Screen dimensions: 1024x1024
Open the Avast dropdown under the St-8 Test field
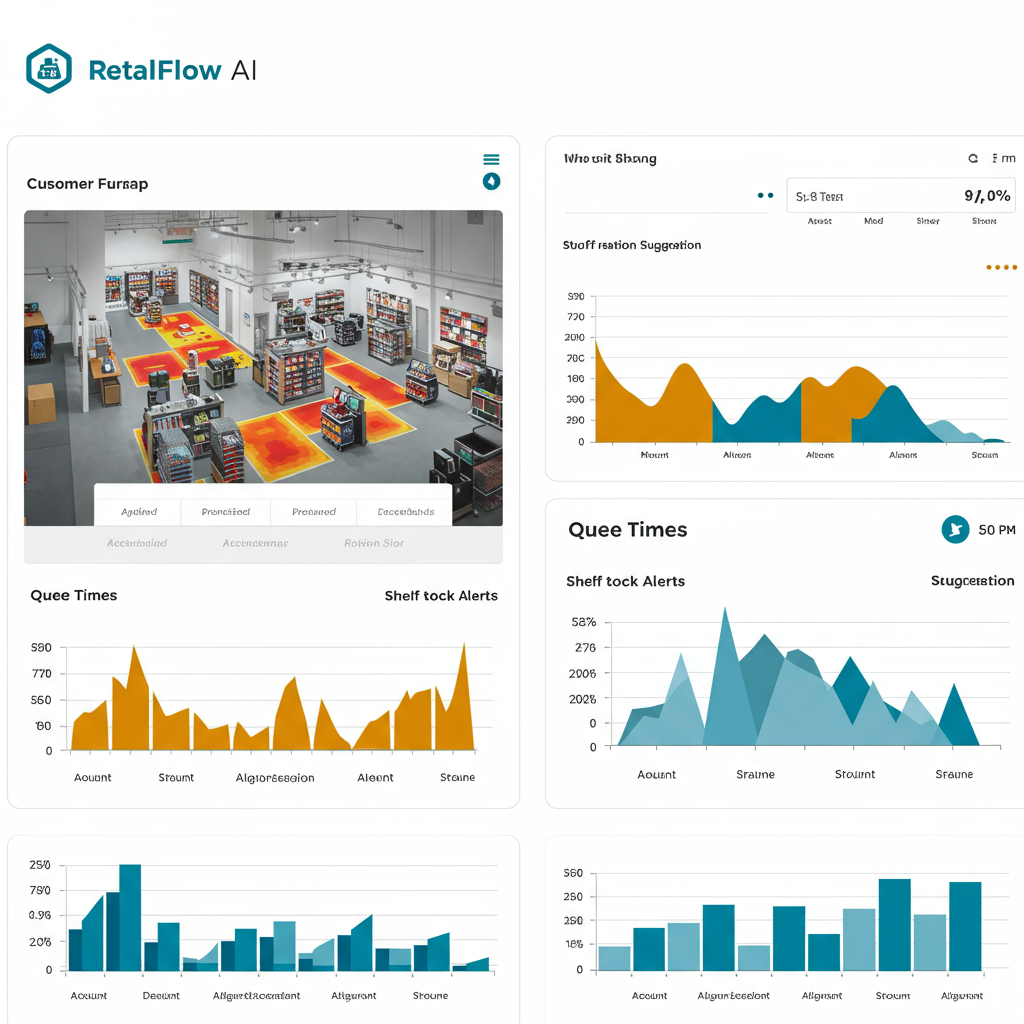(820, 220)
